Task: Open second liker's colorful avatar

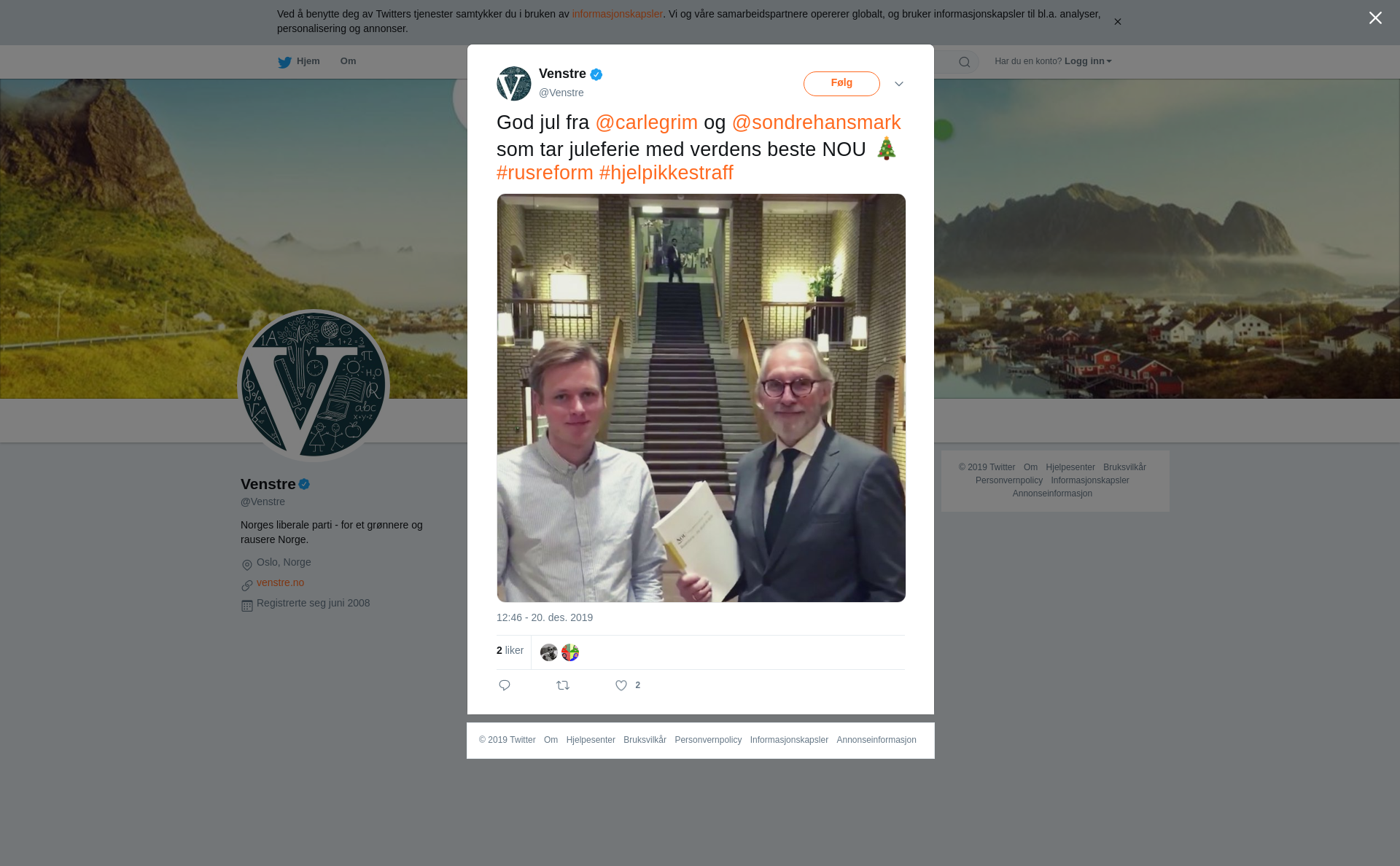Action: point(570,652)
